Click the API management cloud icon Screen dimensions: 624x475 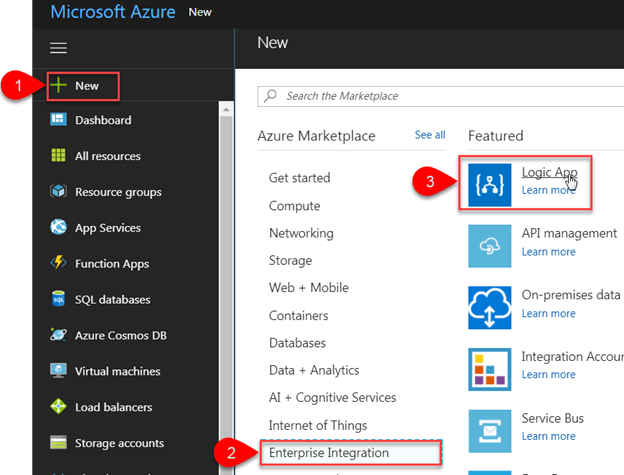[x=490, y=243]
